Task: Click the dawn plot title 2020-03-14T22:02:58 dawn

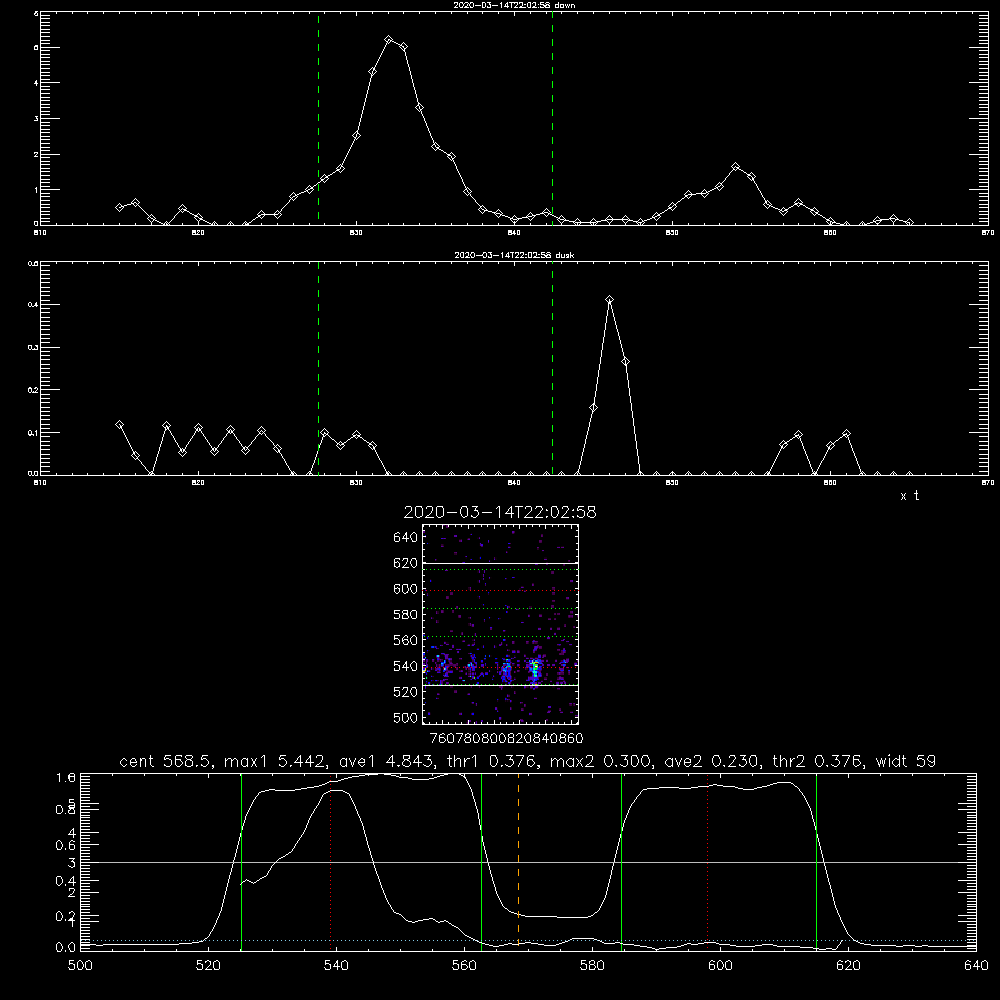Action: click(x=514, y=5)
